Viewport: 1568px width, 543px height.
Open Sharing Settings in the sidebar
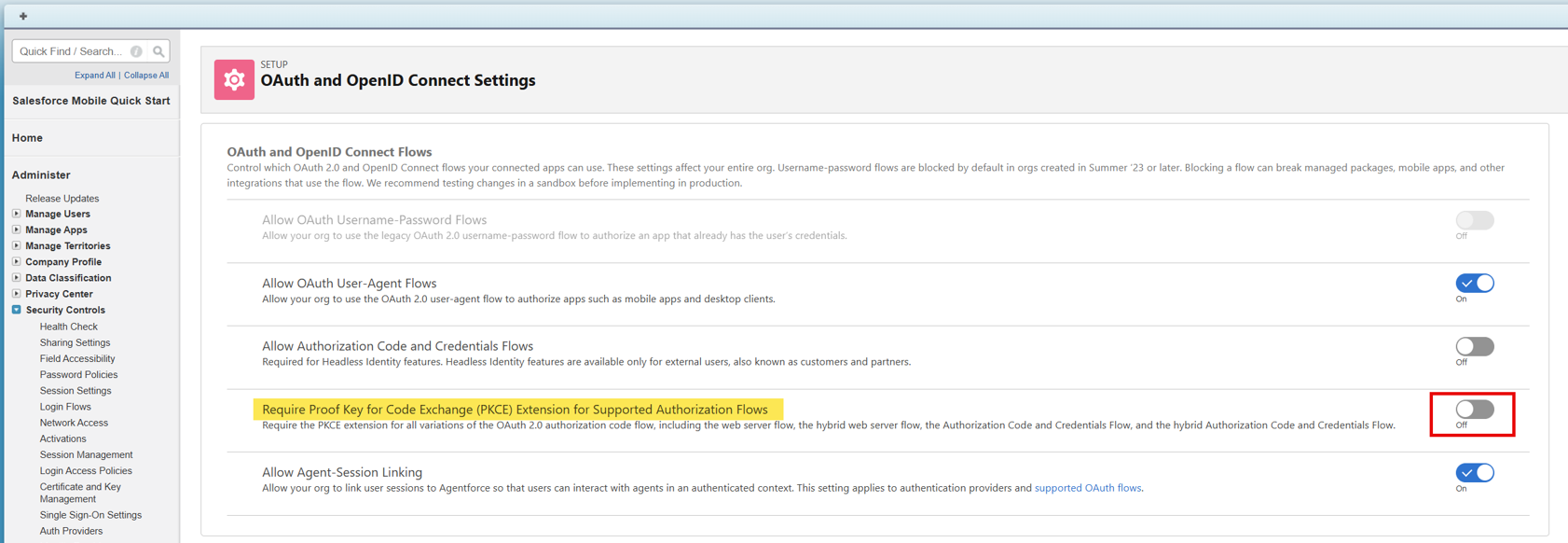(75, 342)
